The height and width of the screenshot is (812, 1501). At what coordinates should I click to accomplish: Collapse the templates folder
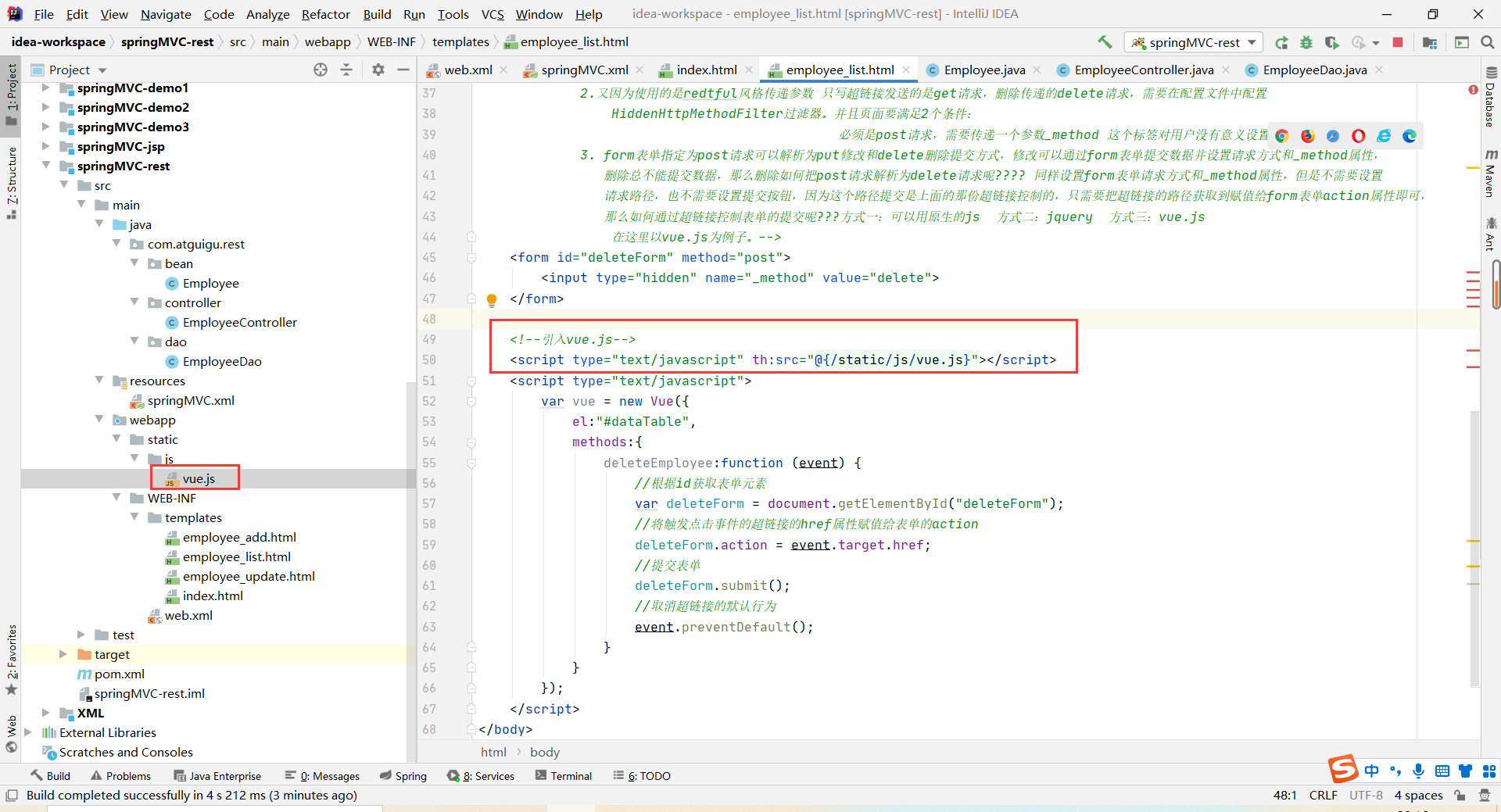(134, 517)
